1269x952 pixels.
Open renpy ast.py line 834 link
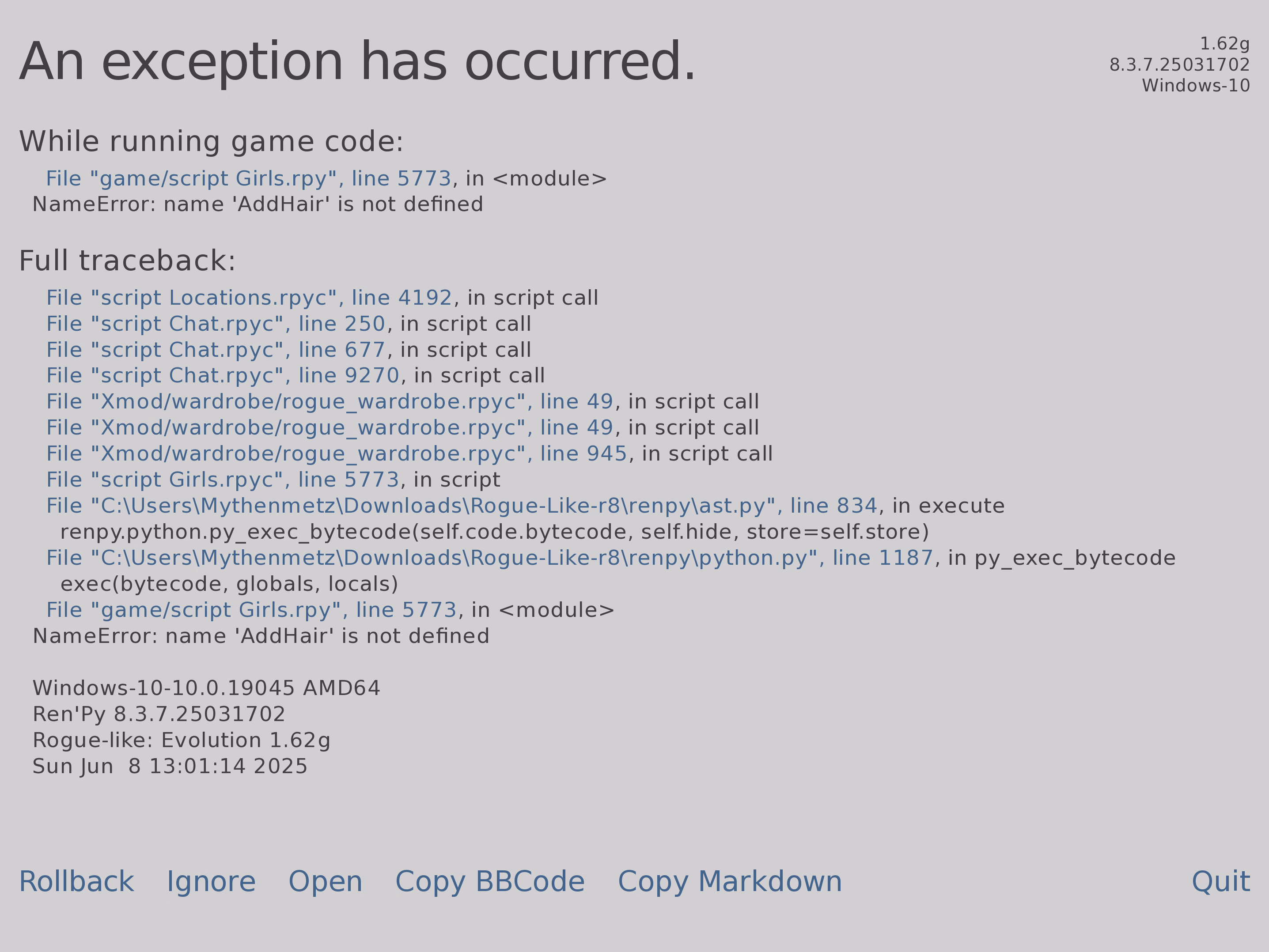click(x=462, y=506)
